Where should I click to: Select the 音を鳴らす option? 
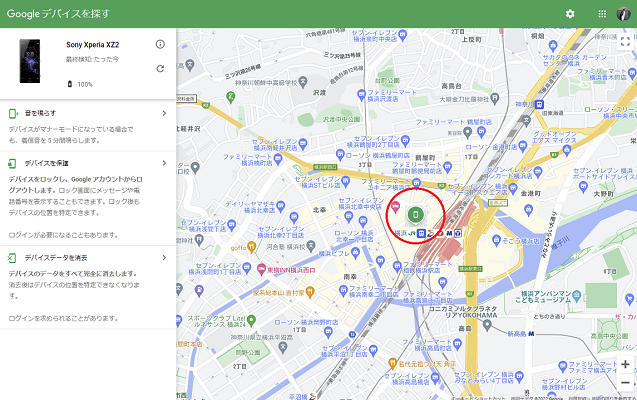[88, 126]
